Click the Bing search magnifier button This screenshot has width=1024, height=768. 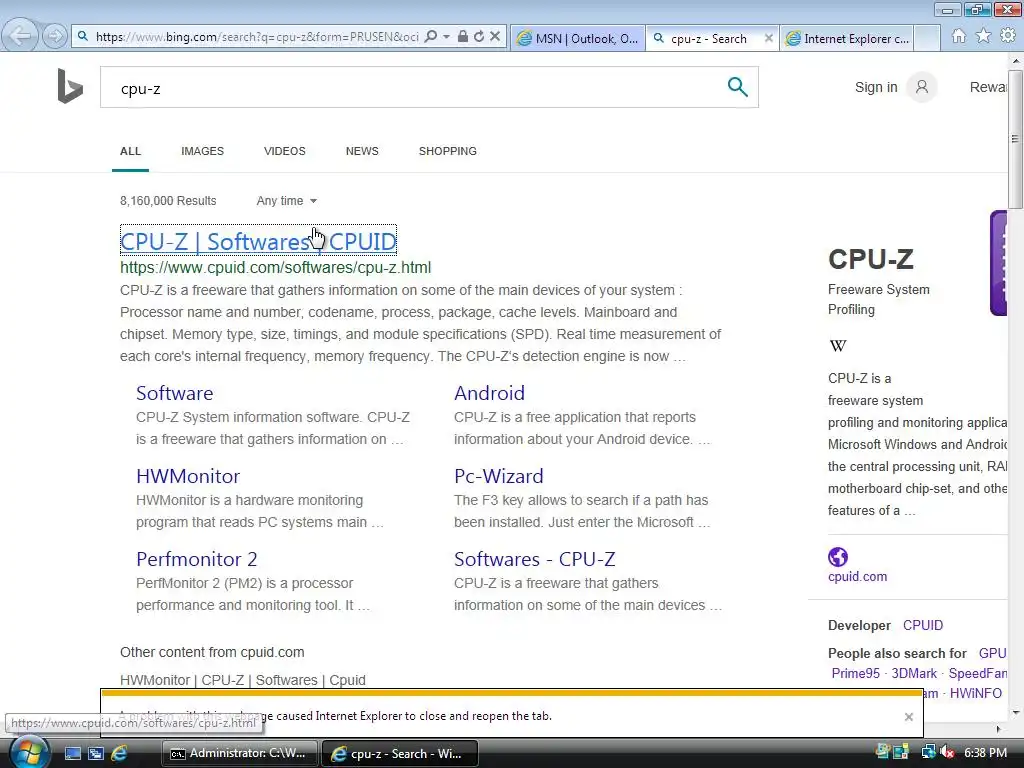(737, 86)
